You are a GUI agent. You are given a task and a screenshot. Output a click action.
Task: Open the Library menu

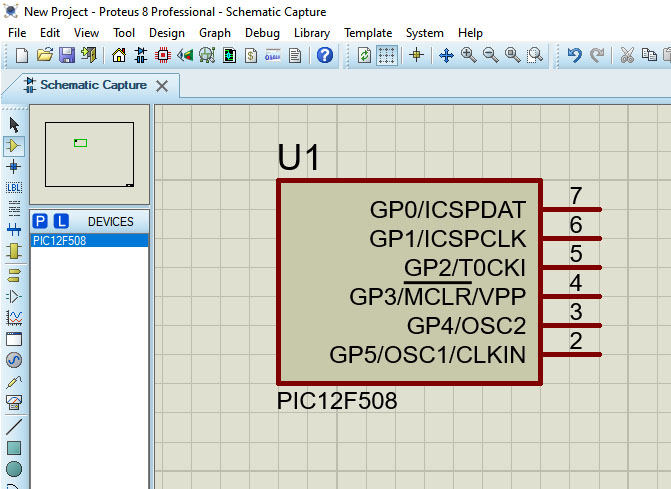312,33
